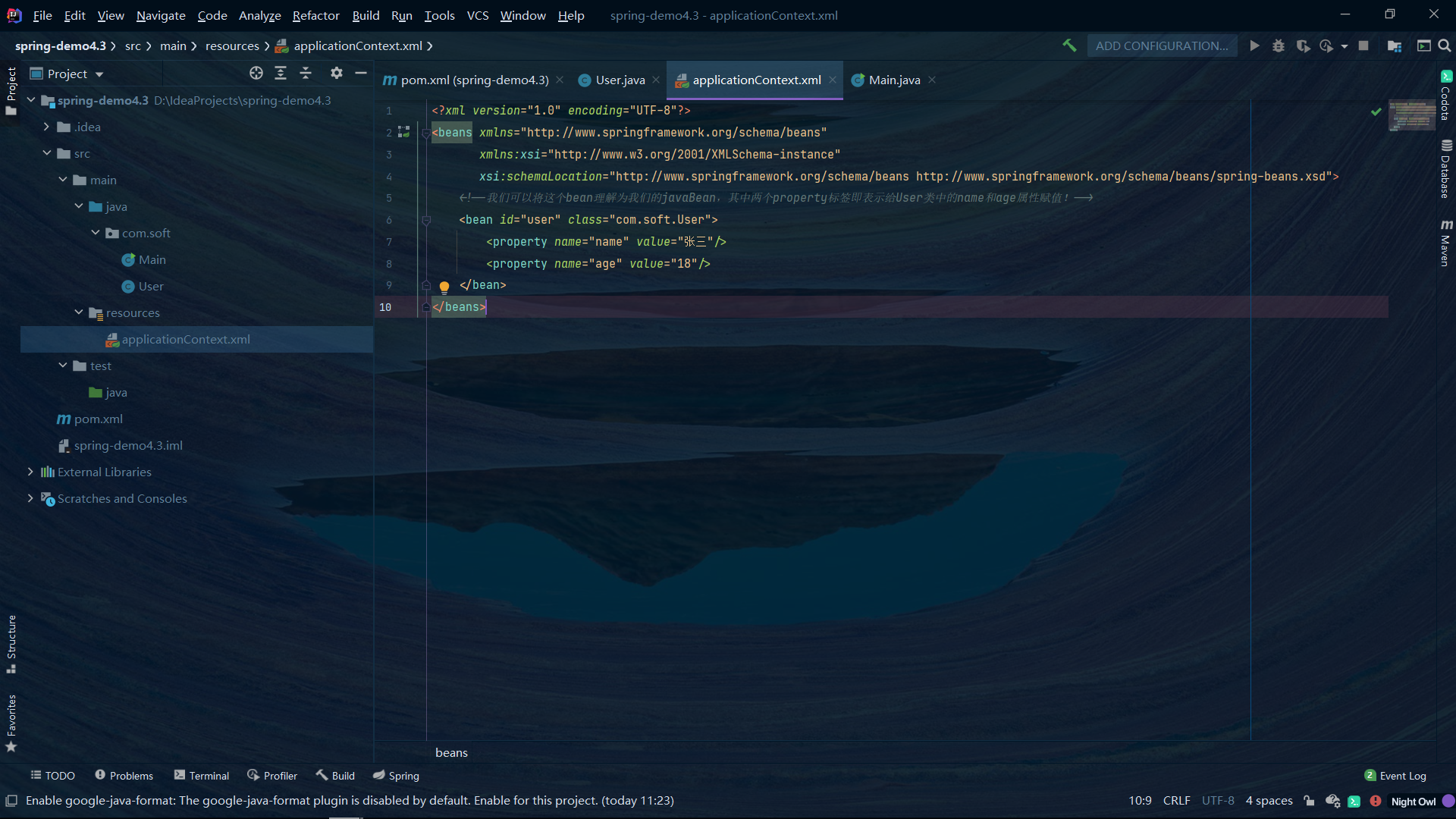This screenshot has width=1456, height=819.
Task: Click the locate-in-tree crosshair icon
Action: click(256, 73)
